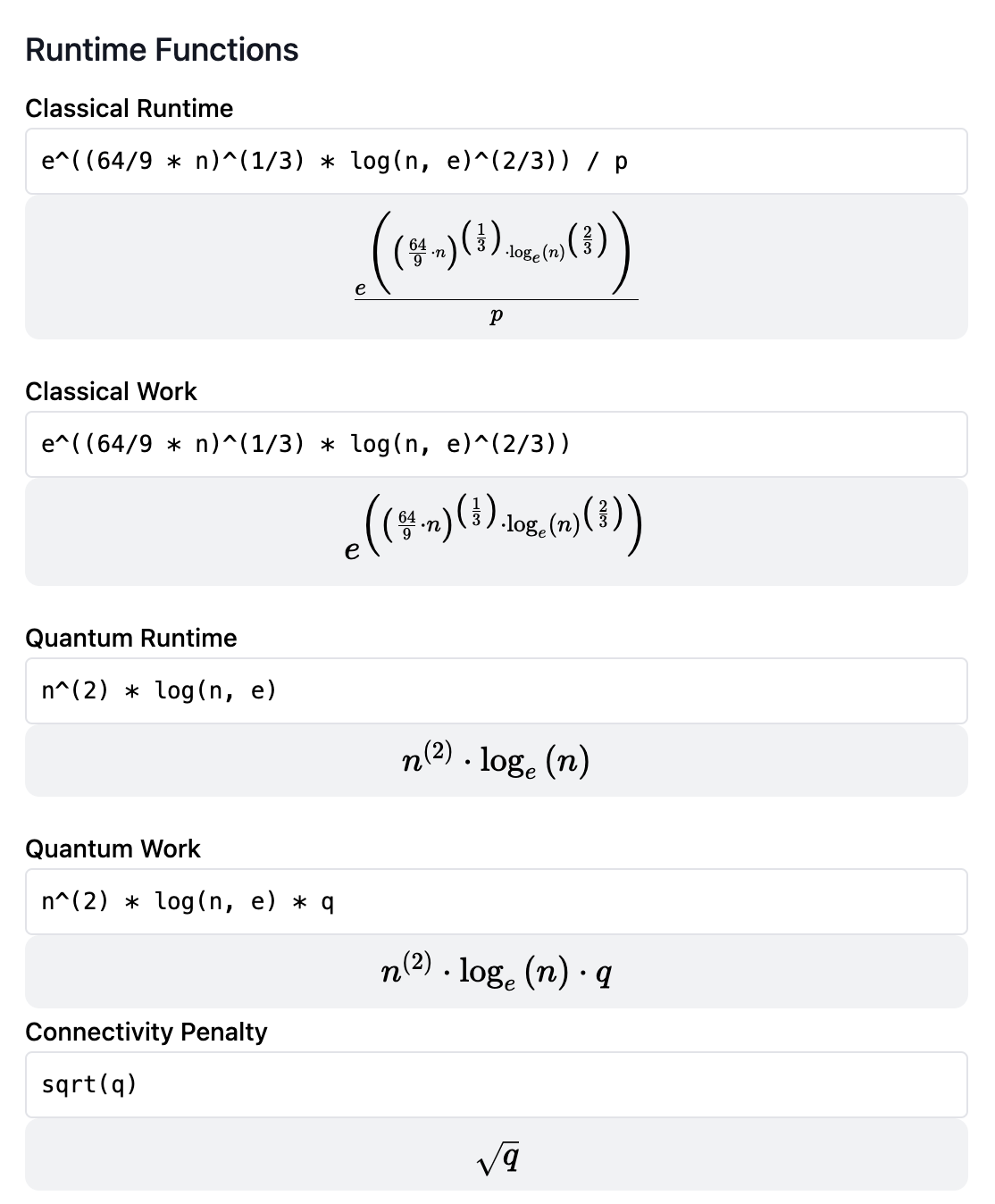Select the Quantum Work formula field
Screen dimensions: 995x1204
496,902
